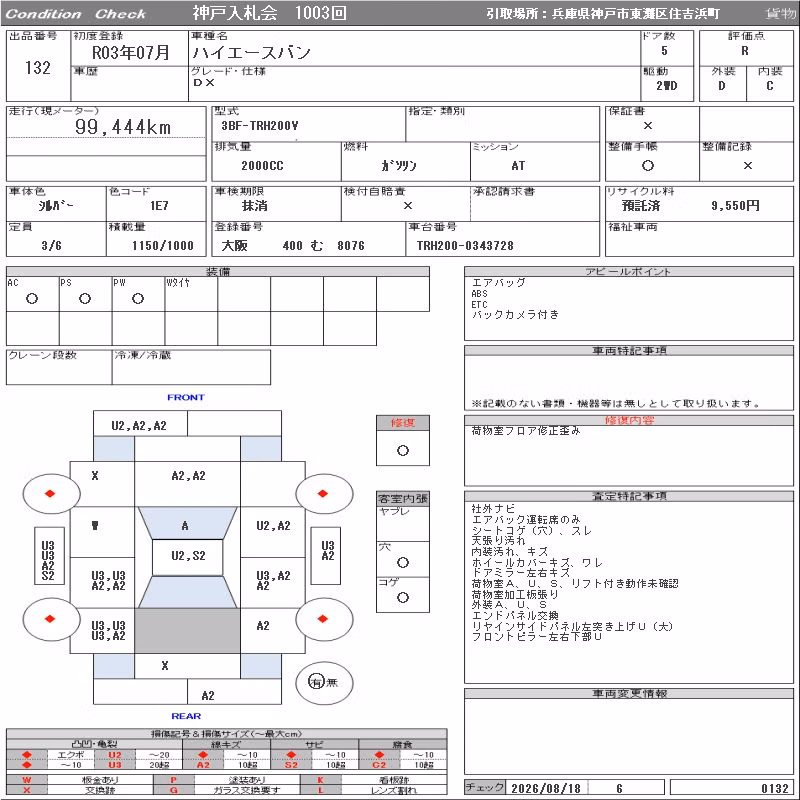Click the spare tire 有/無 indicator circle

[324, 682]
